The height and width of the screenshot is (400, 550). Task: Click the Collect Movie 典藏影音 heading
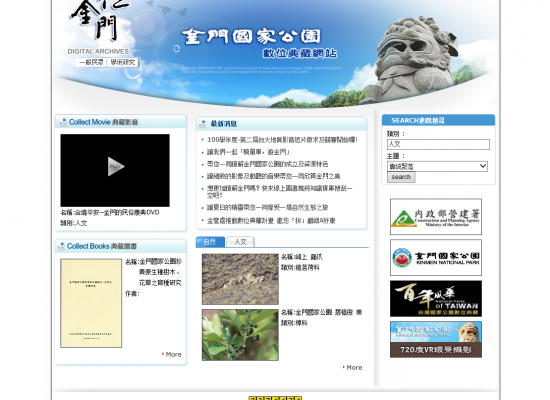coord(103,122)
